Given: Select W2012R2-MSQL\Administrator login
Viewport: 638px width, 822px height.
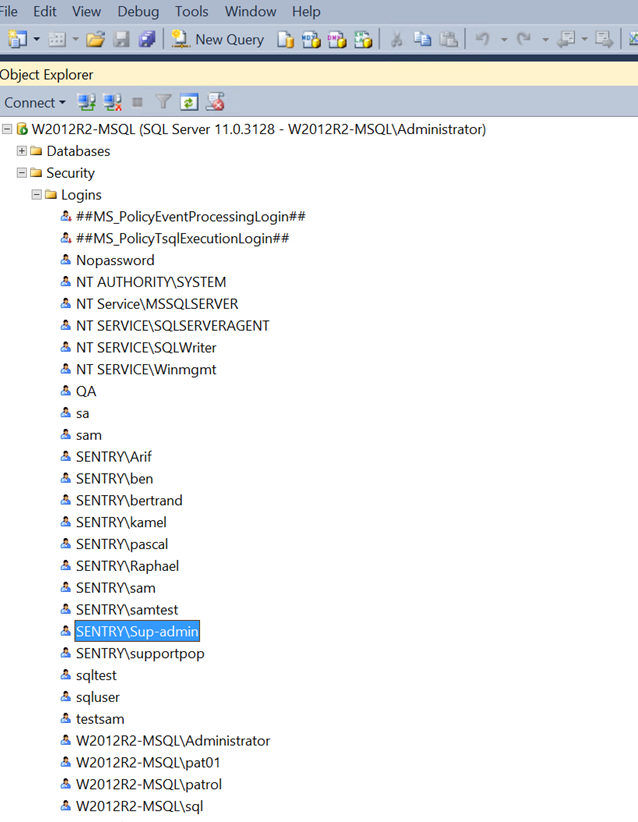Looking at the screenshot, I should click(x=173, y=741).
